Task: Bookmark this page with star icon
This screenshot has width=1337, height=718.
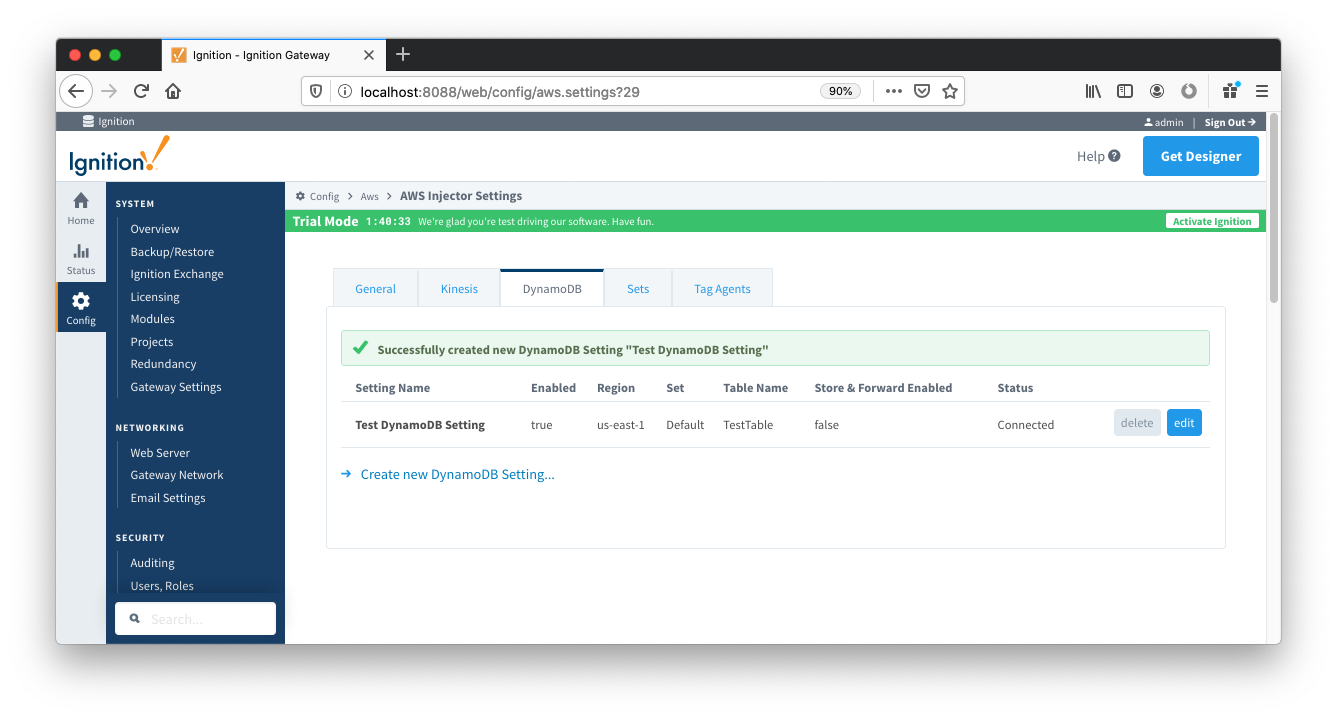Action: point(949,91)
